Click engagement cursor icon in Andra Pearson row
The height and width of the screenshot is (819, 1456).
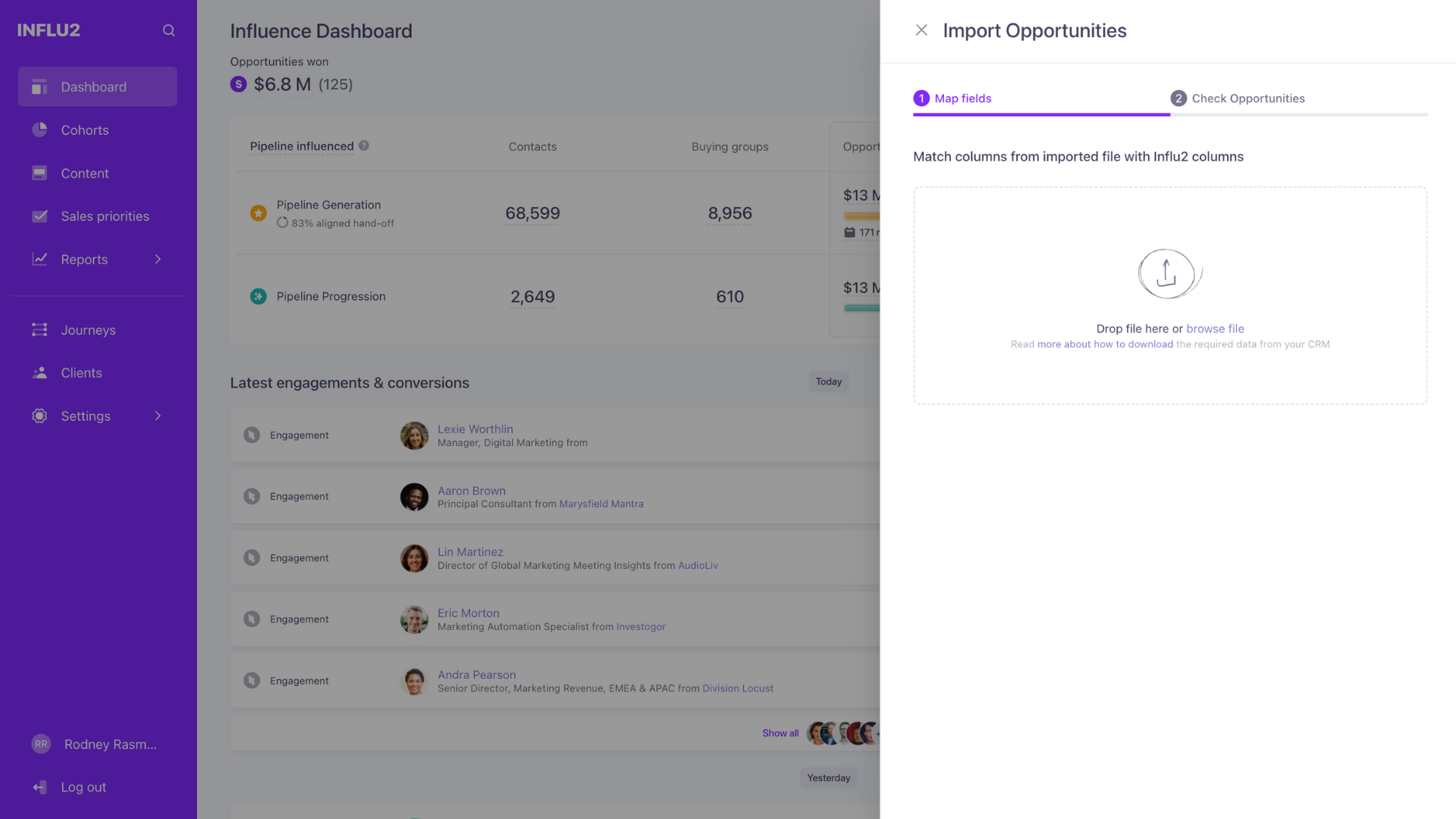pos(252,681)
